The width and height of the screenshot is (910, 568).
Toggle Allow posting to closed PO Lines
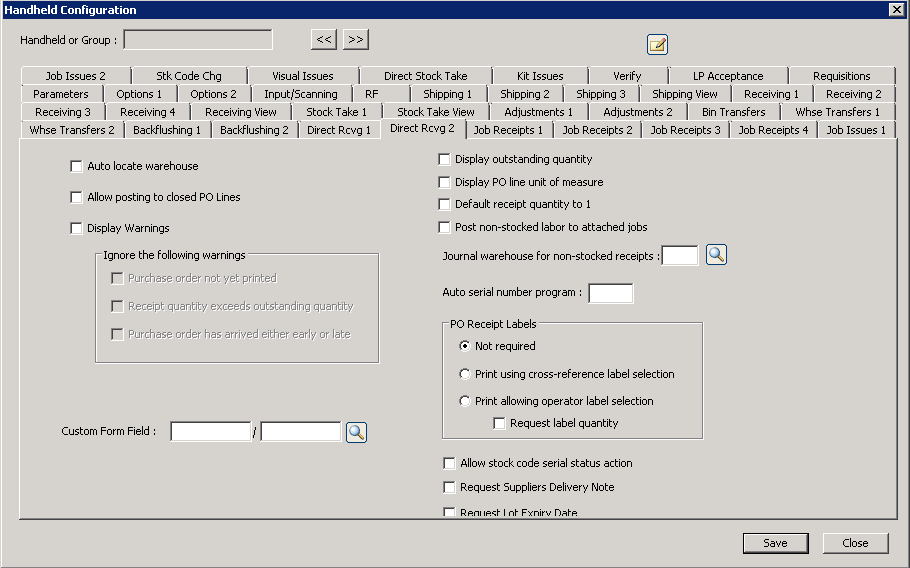tap(77, 197)
